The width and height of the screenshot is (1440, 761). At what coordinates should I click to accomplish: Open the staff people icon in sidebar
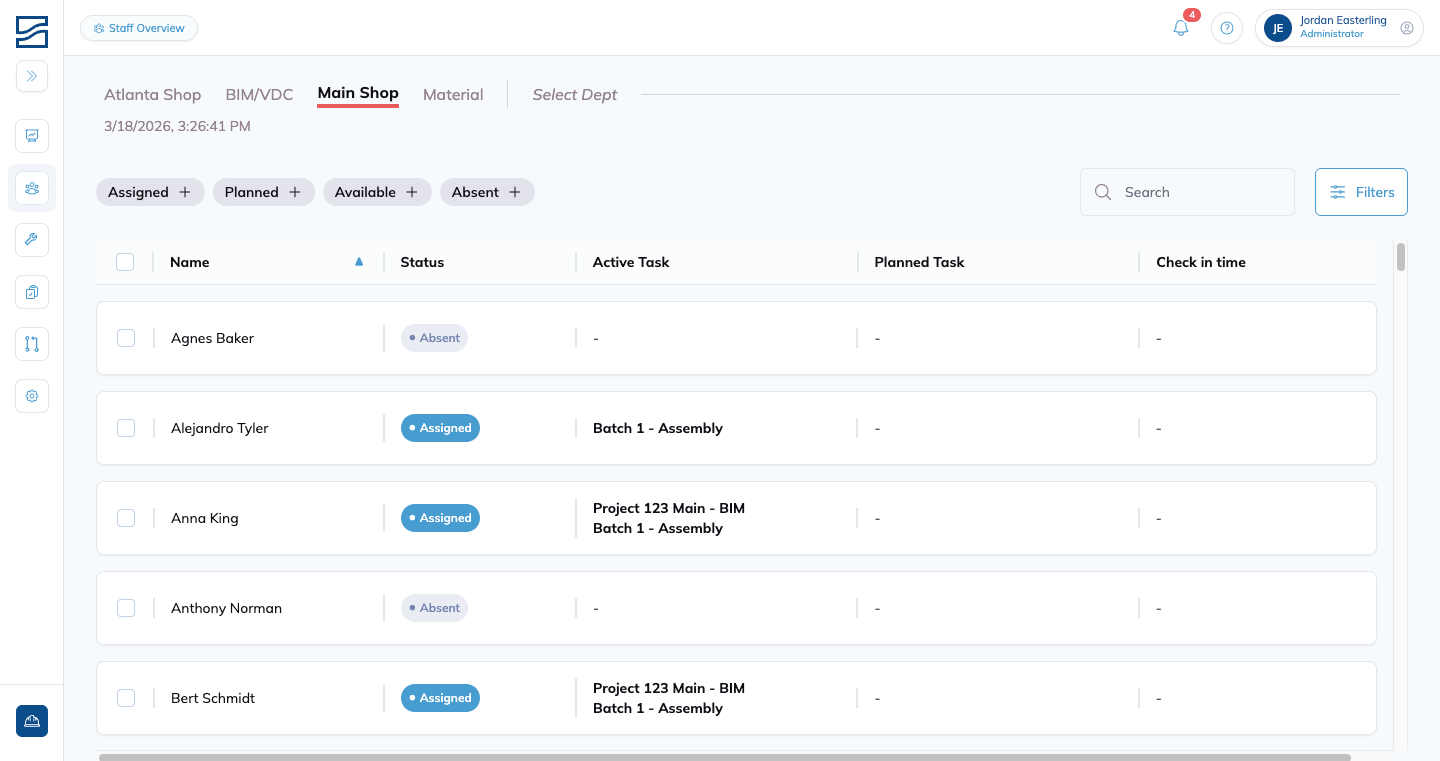[x=32, y=188]
